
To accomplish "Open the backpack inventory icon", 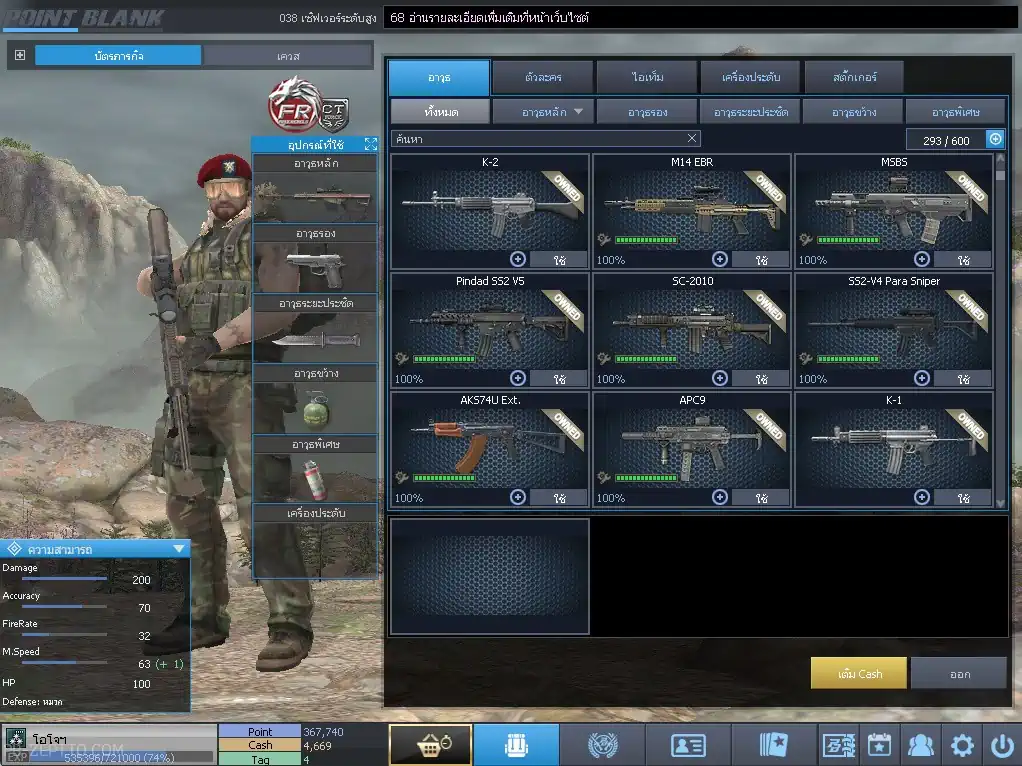I will coord(516,745).
